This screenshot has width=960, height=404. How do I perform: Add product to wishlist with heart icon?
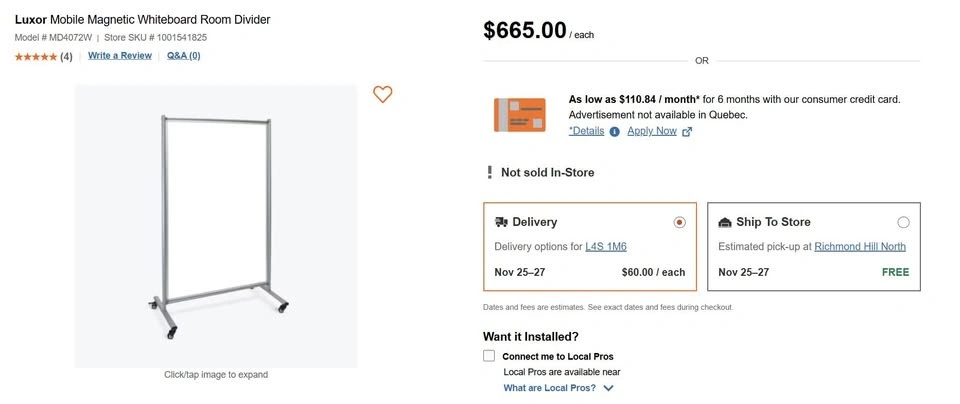click(x=382, y=94)
